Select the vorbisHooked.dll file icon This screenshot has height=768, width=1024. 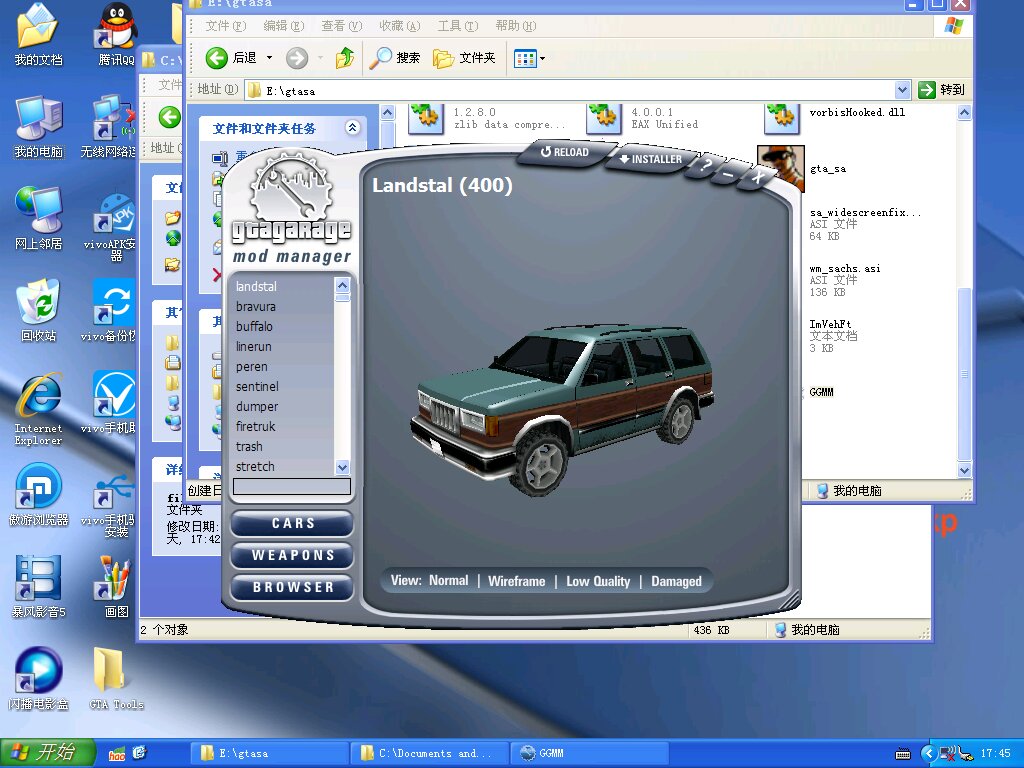point(782,118)
